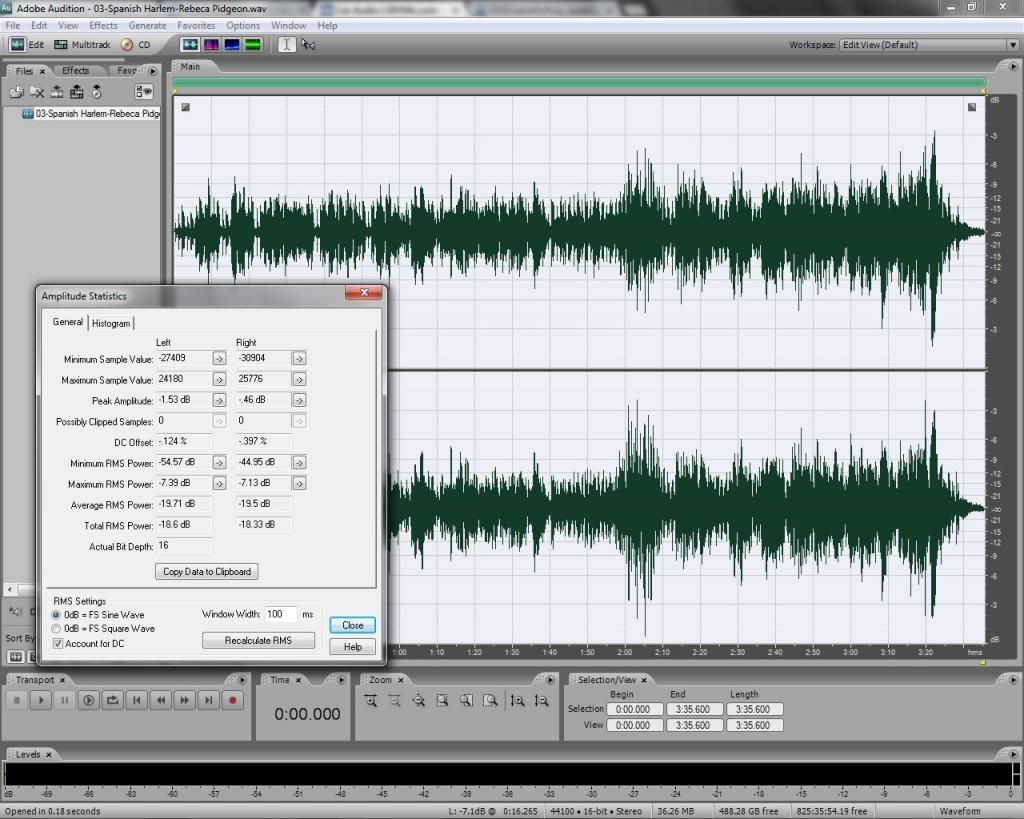
Task: Click the Zoom In Horizontally icon
Action: [x=371, y=701]
